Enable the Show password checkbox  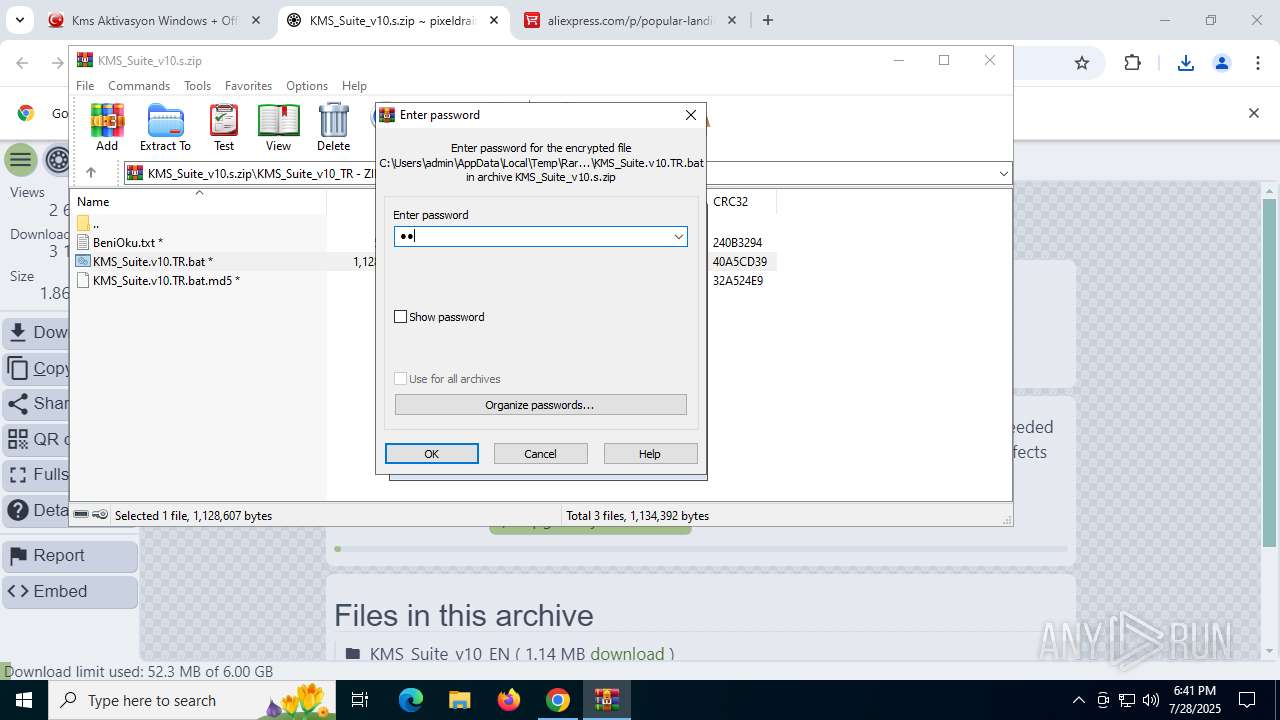tap(401, 317)
